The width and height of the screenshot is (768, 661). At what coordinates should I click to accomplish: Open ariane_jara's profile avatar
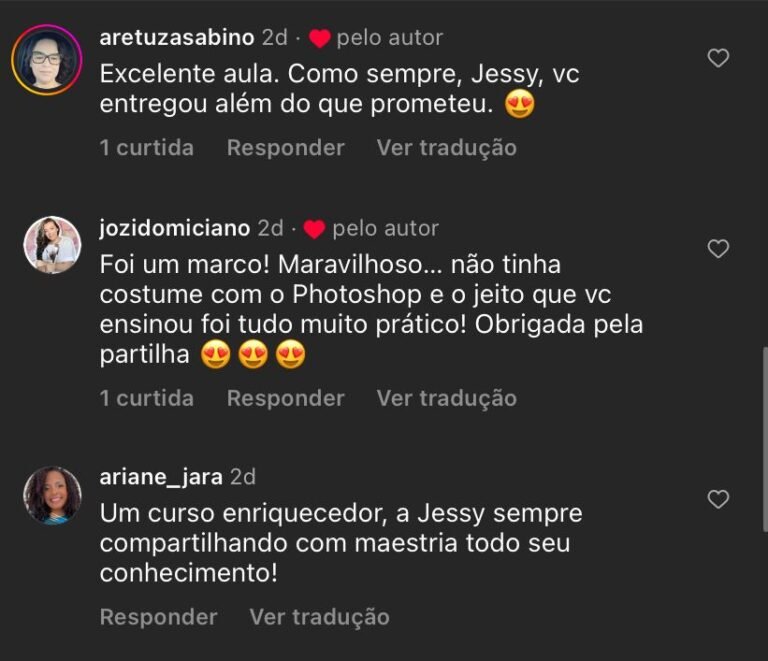(51, 495)
